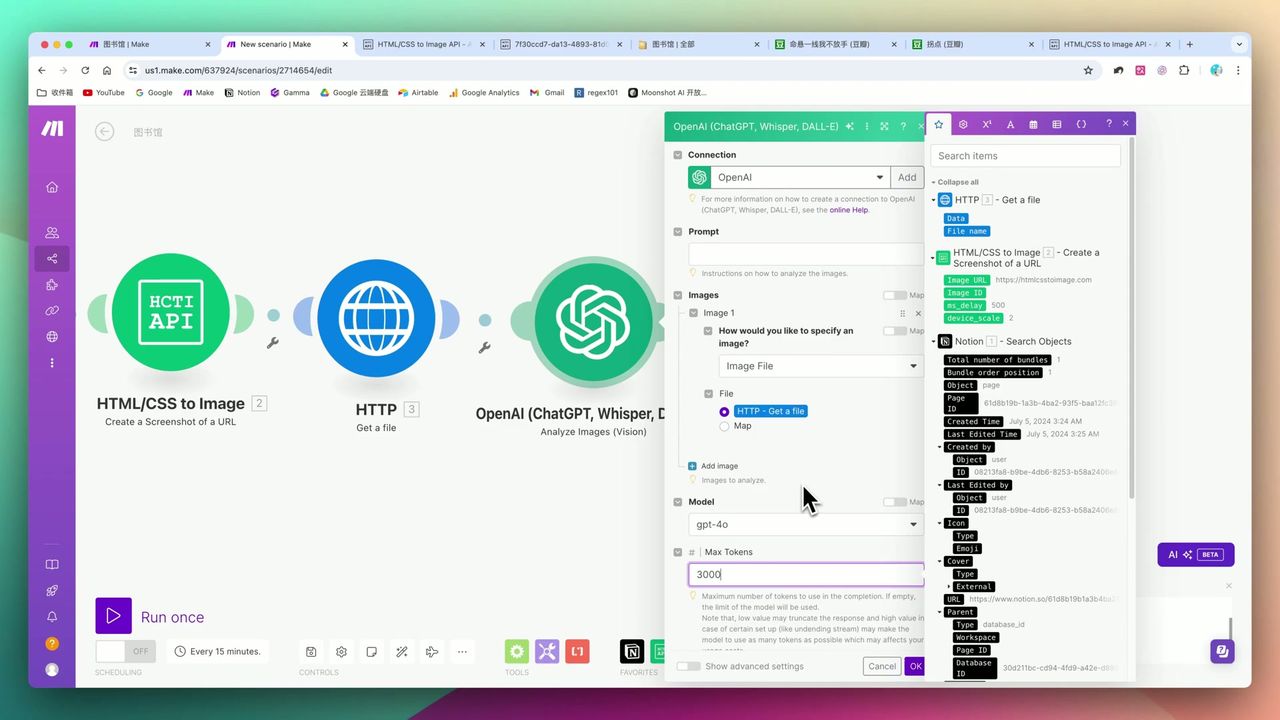The height and width of the screenshot is (720, 1280).
Task: Click Cancel in the OpenAI dialog
Action: [x=881, y=666]
